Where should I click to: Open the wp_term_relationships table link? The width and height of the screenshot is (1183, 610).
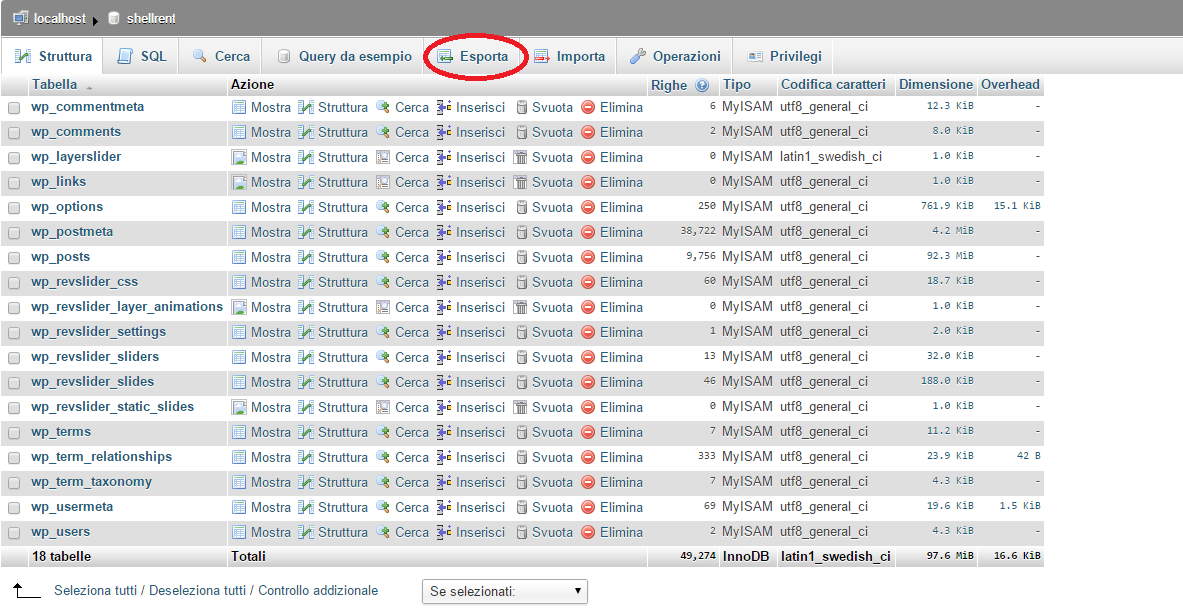tap(101, 457)
